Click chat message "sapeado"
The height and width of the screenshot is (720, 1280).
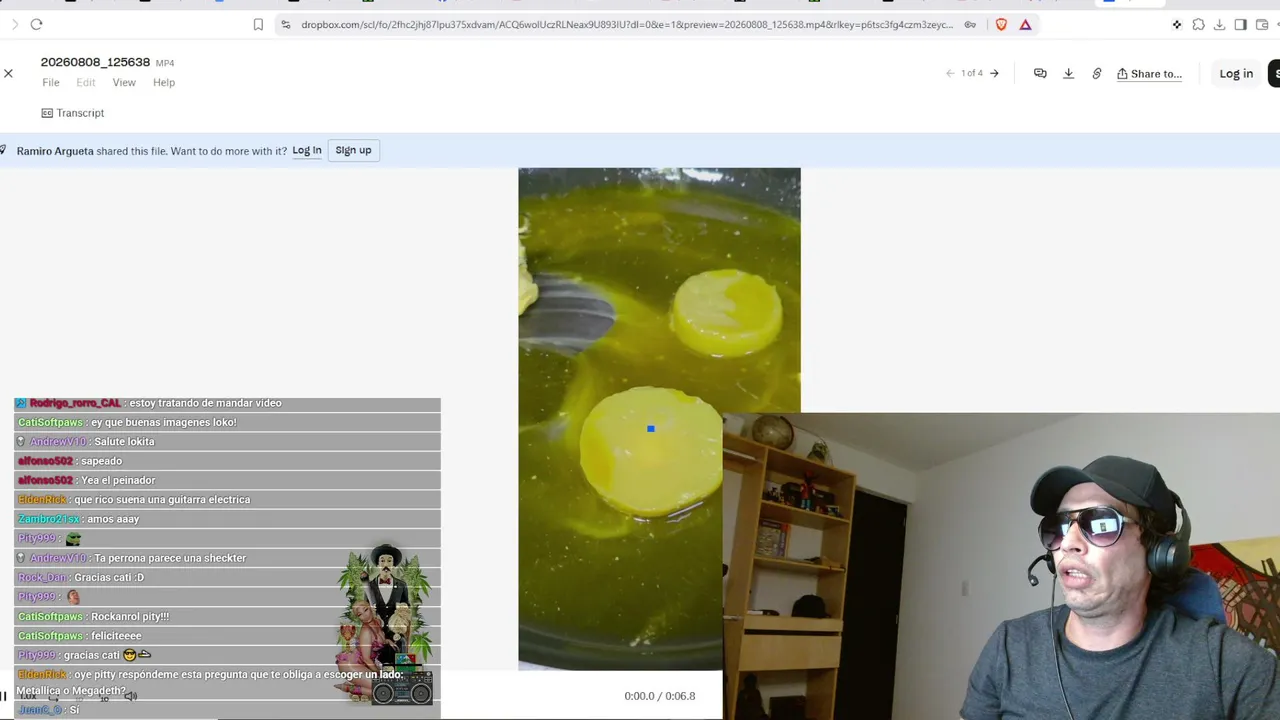pyautogui.click(x=101, y=461)
